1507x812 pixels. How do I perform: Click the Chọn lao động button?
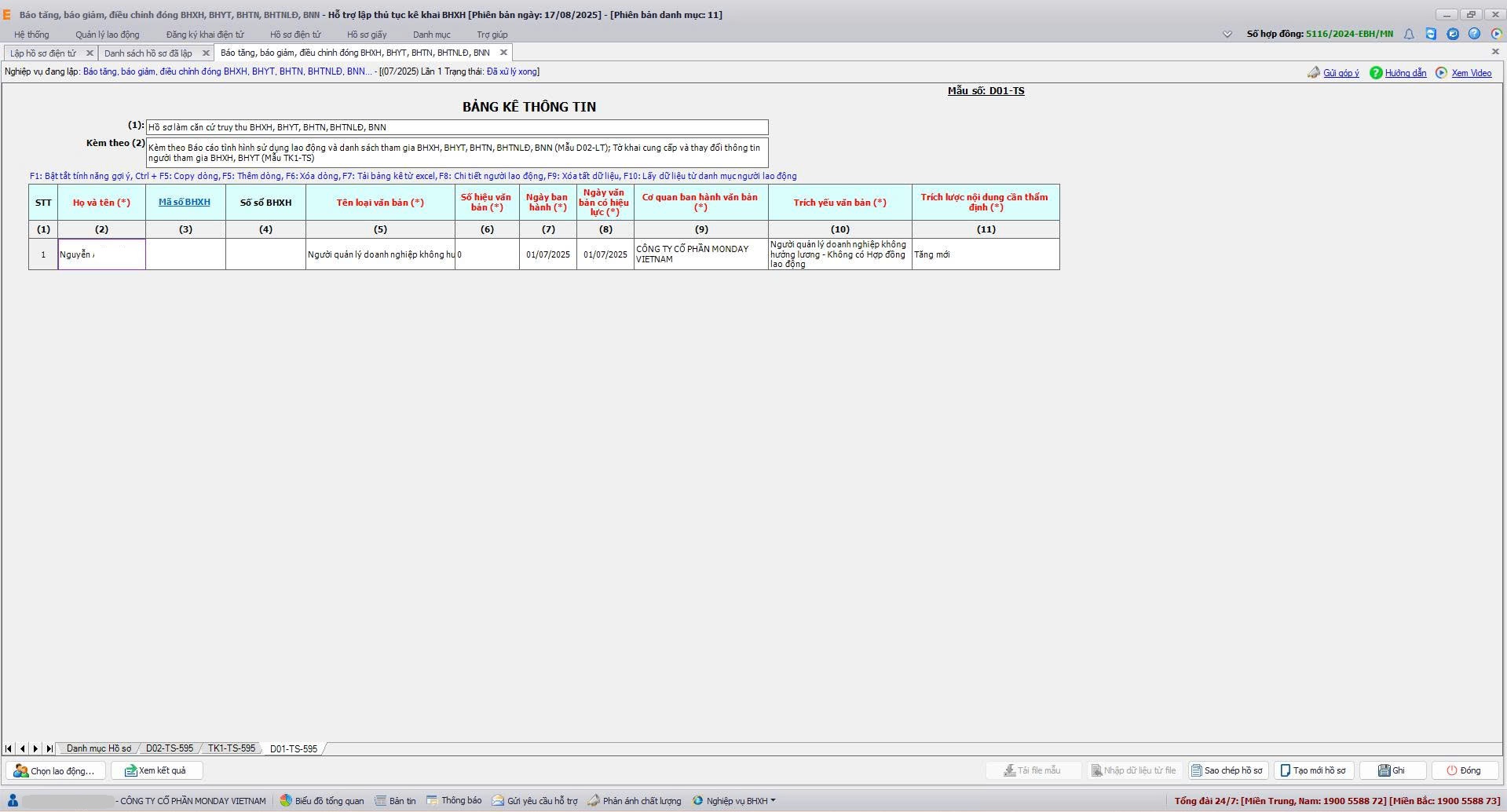[55, 770]
